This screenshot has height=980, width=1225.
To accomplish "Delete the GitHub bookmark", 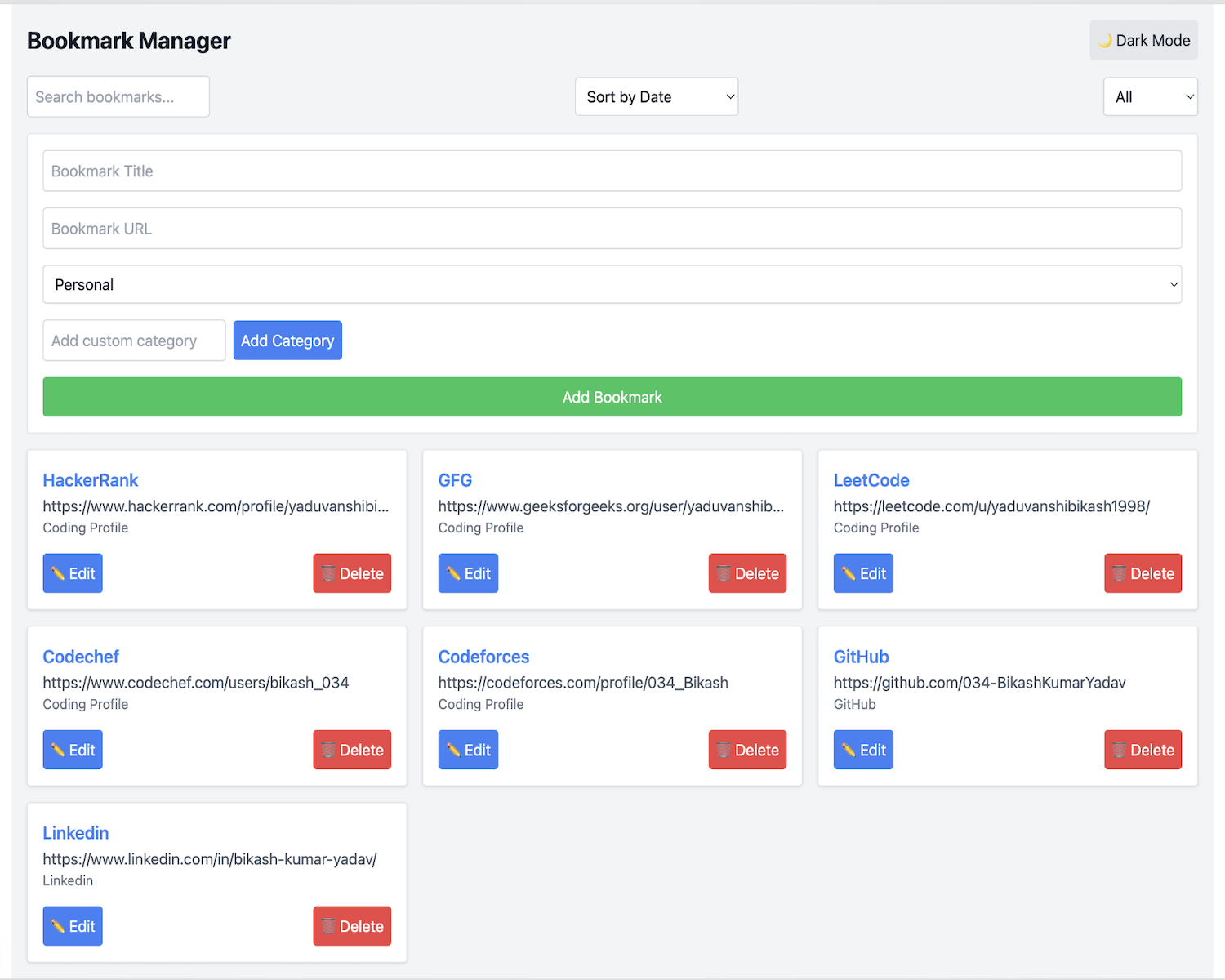I will pyautogui.click(x=1143, y=750).
